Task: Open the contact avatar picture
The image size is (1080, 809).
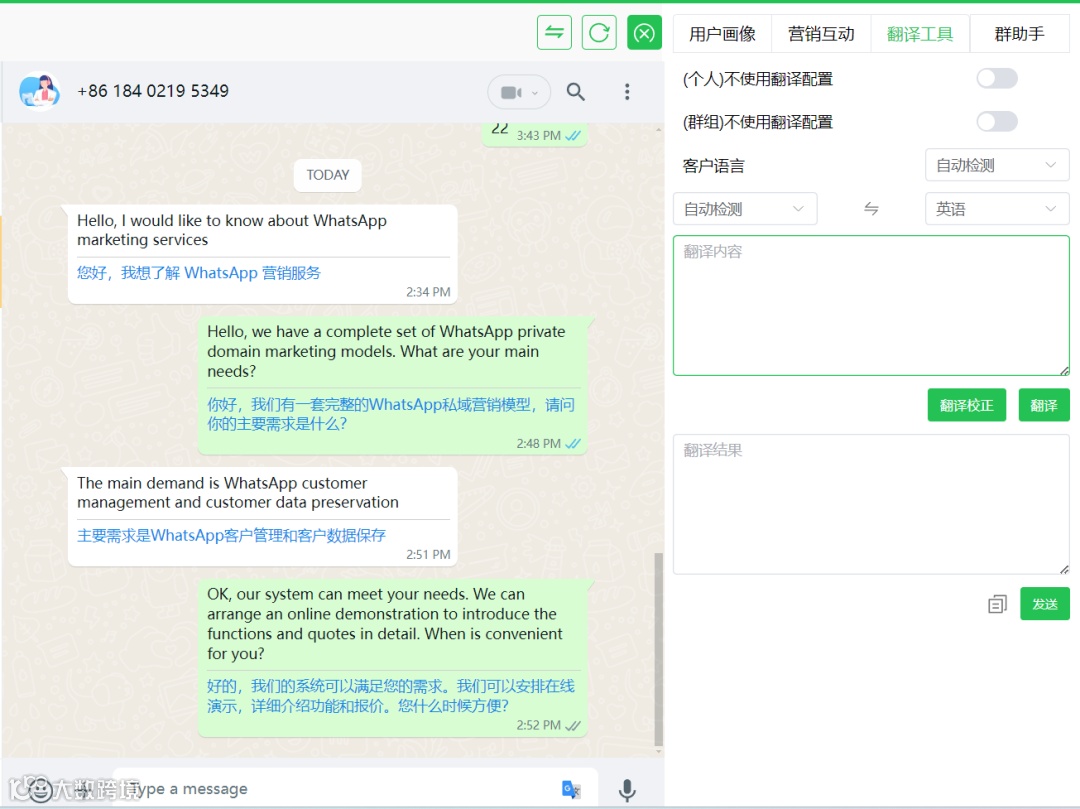Action: (39, 91)
